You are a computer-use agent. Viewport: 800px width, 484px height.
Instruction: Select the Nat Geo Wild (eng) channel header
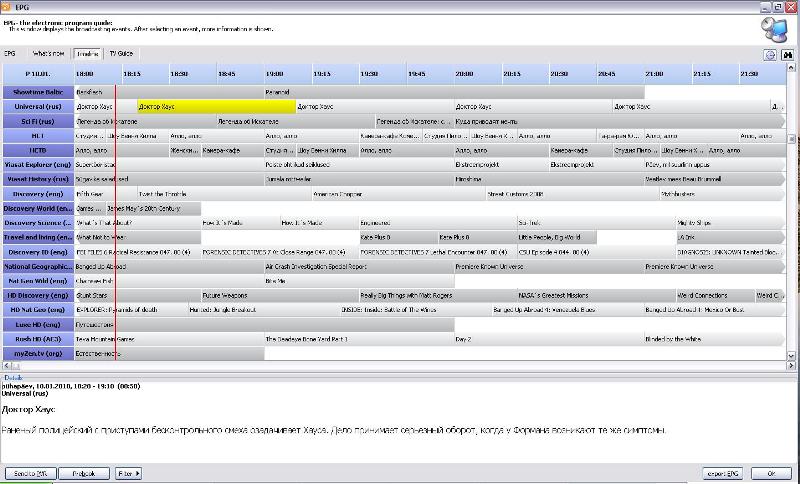click(x=38, y=281)
